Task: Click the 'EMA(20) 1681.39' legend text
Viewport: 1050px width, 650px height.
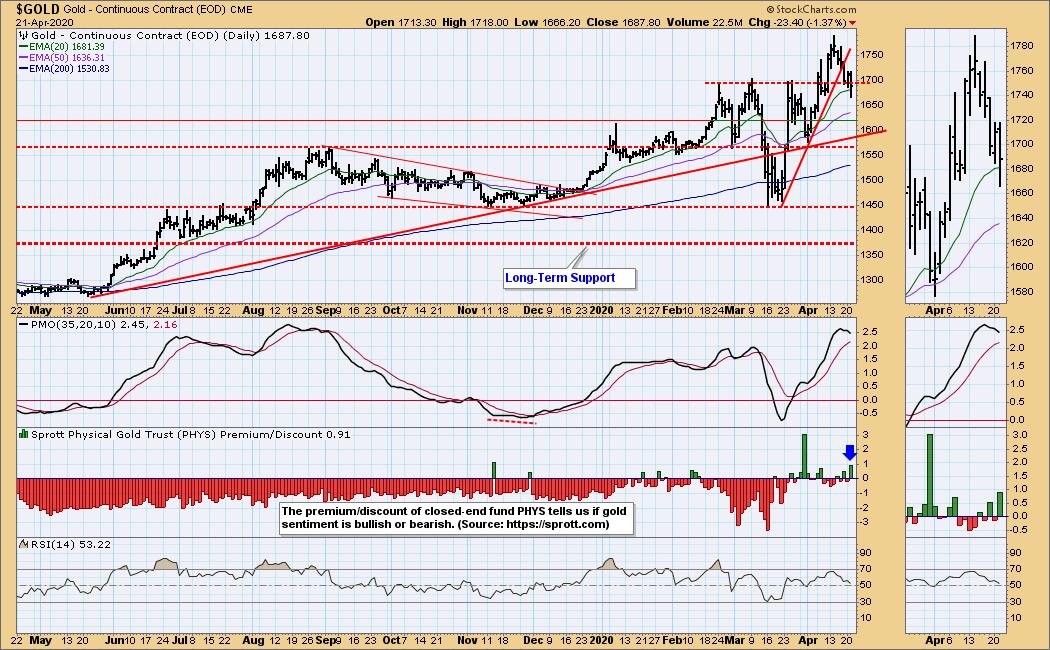Action: coord(67,47)
